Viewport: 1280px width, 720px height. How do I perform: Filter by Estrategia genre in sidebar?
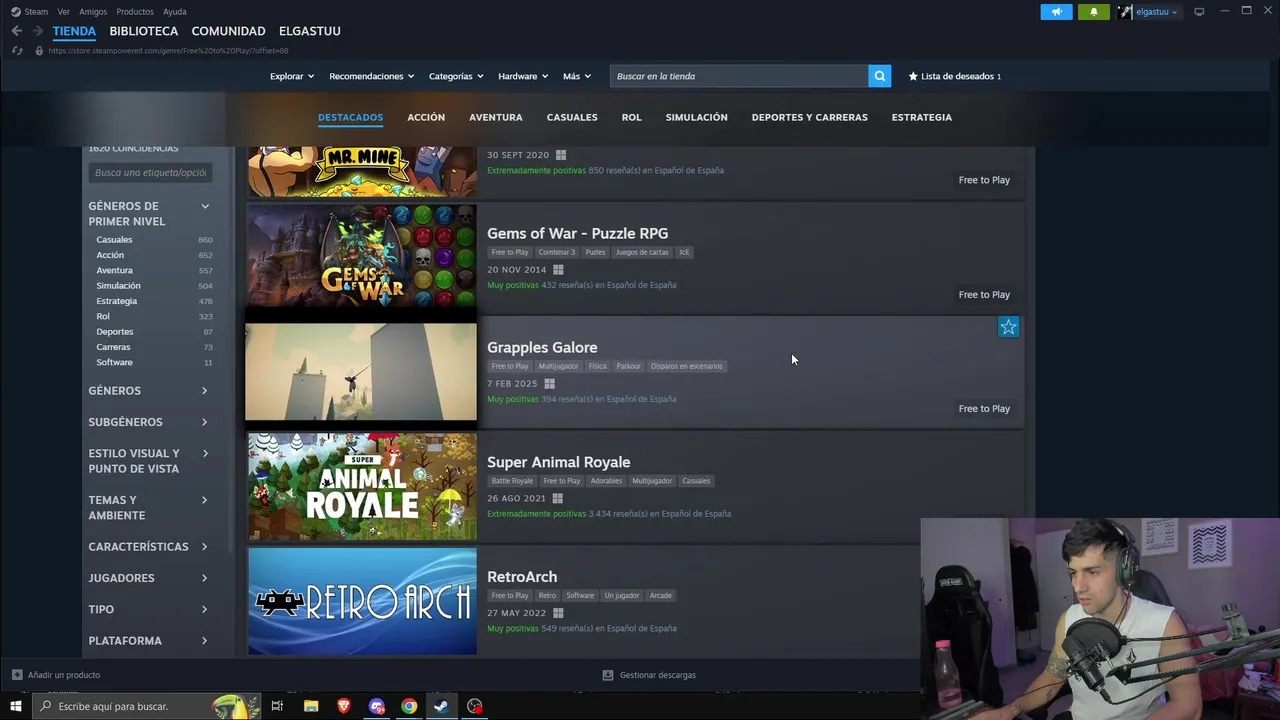pyautogui.click(x=117, y=301)
